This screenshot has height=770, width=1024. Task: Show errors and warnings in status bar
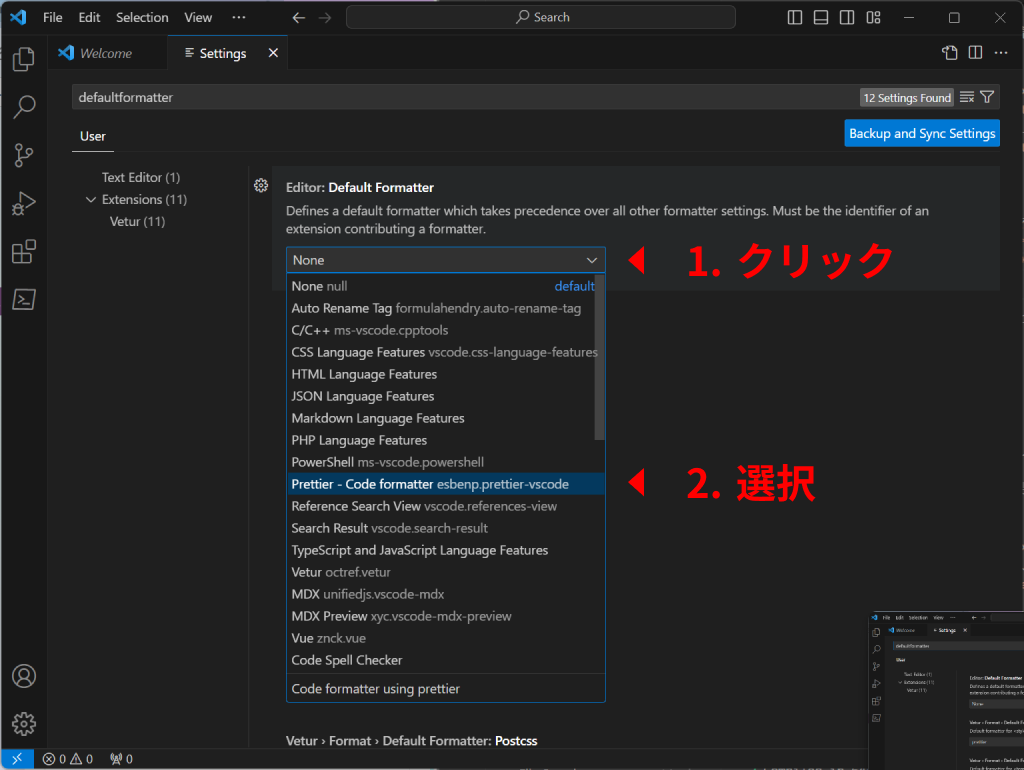(x=68, y=759)
